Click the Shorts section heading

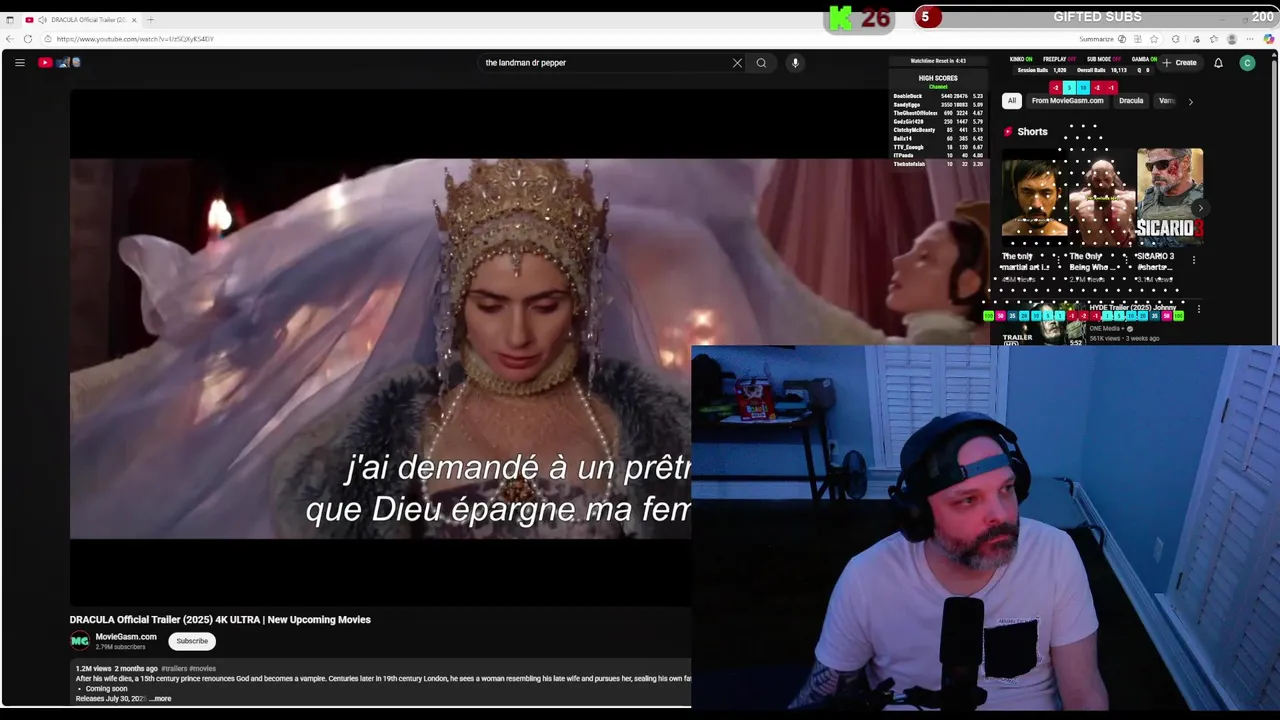[x=1032, y=132]
